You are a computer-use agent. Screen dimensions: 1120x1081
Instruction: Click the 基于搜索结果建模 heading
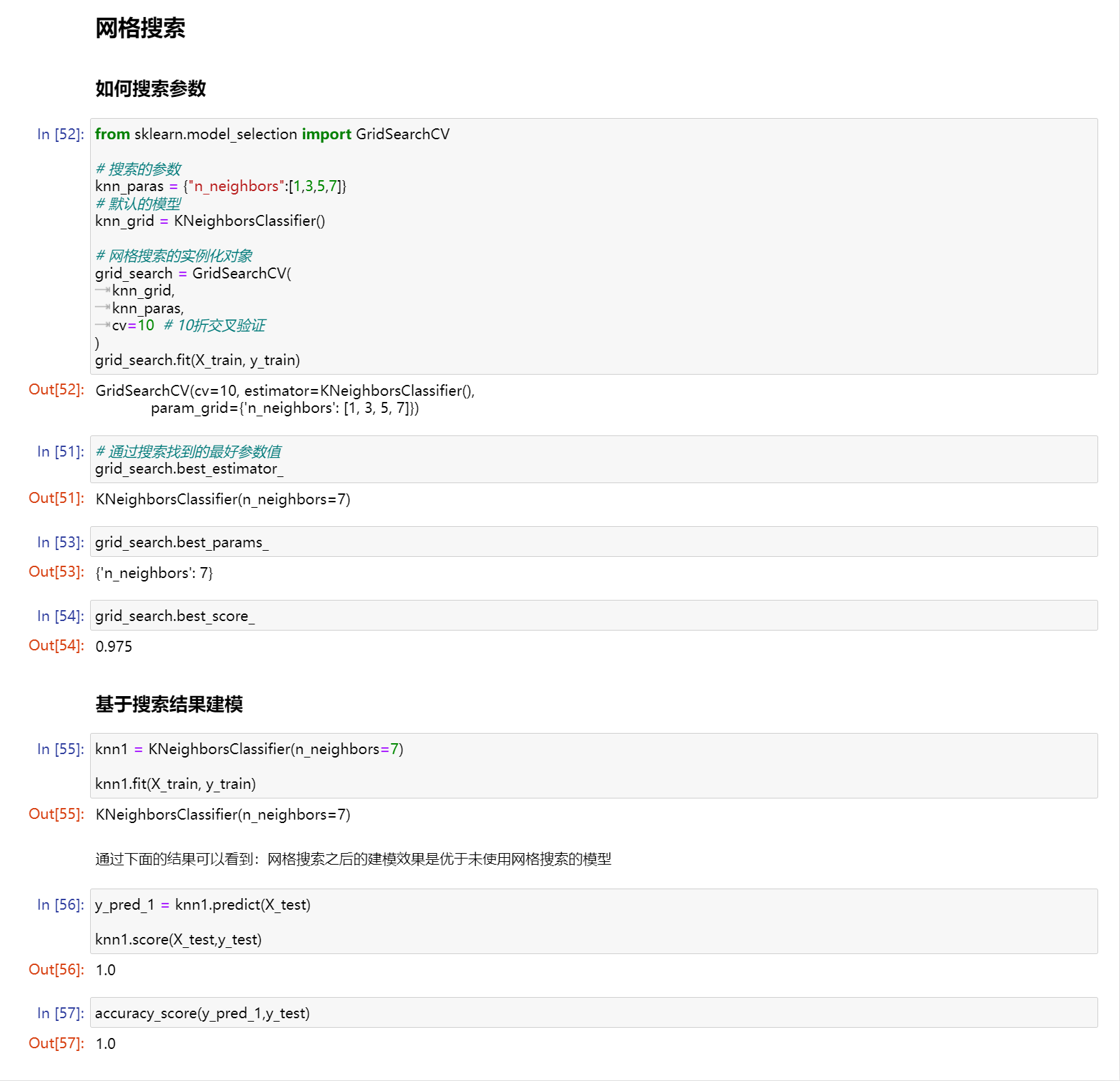(x=169, y=704)
